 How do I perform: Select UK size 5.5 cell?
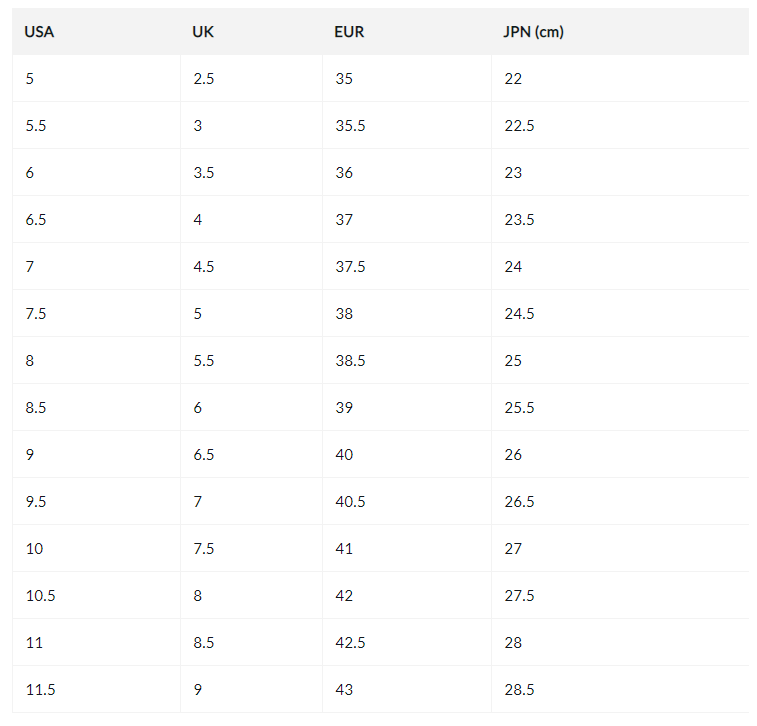pos(203,361)
